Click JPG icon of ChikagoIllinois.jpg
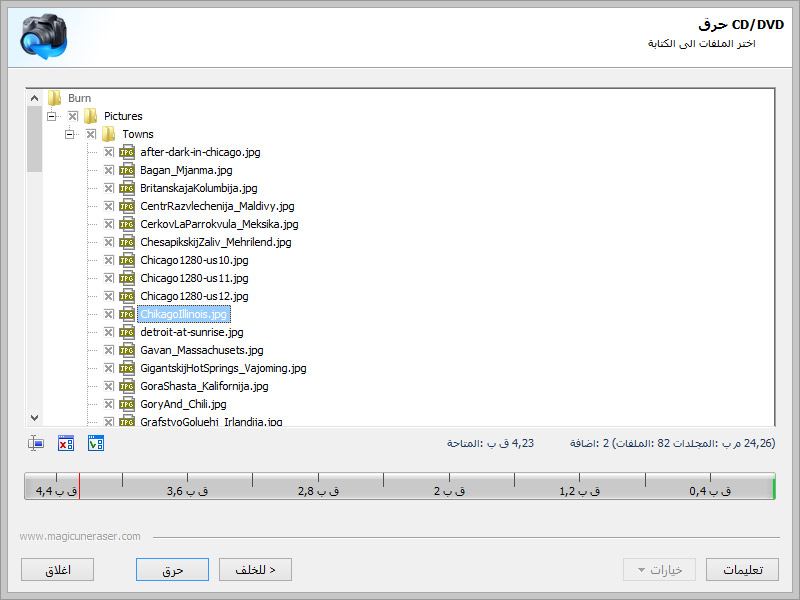The height and width of the screenshot is (600, 800). click(x=127, y=314)
